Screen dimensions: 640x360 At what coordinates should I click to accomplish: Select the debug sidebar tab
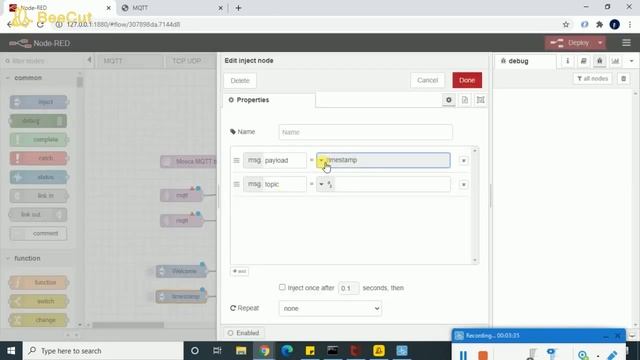(525, 61)
